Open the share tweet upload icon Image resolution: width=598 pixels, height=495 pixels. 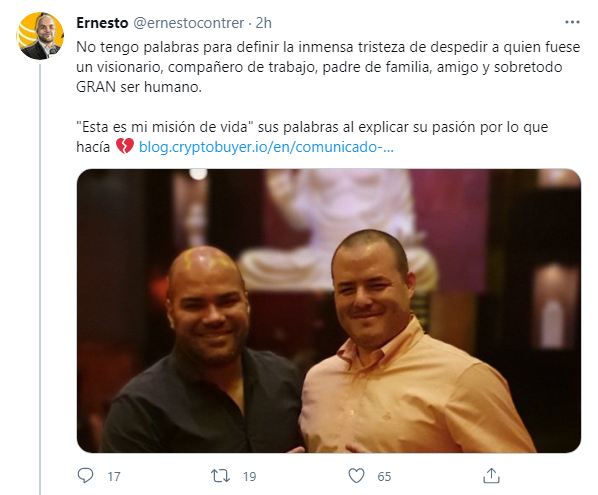(491, 476)
